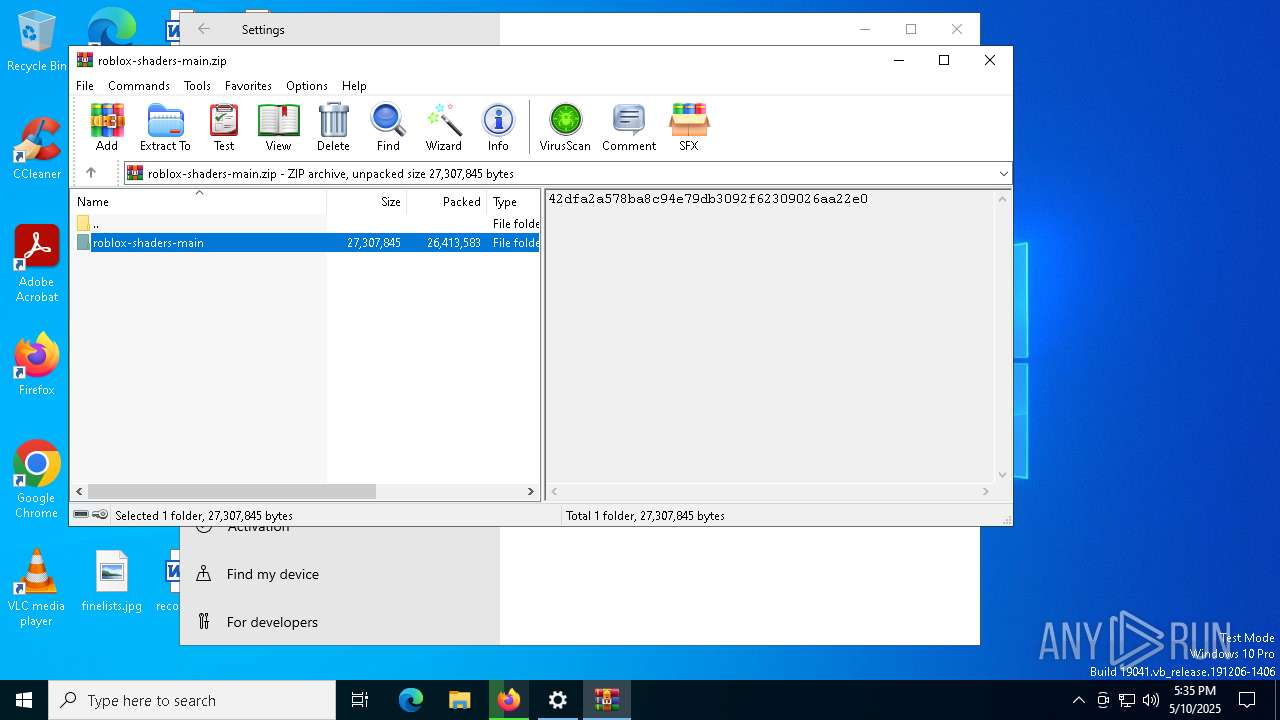Click the volume tray icon
The image size is (1280, 720).
coord(1151,700)
